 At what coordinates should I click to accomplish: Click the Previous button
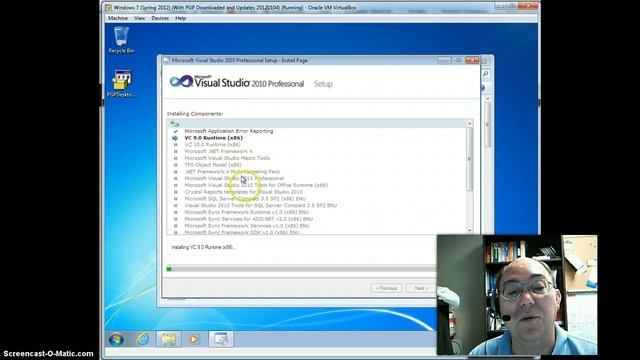387,288
